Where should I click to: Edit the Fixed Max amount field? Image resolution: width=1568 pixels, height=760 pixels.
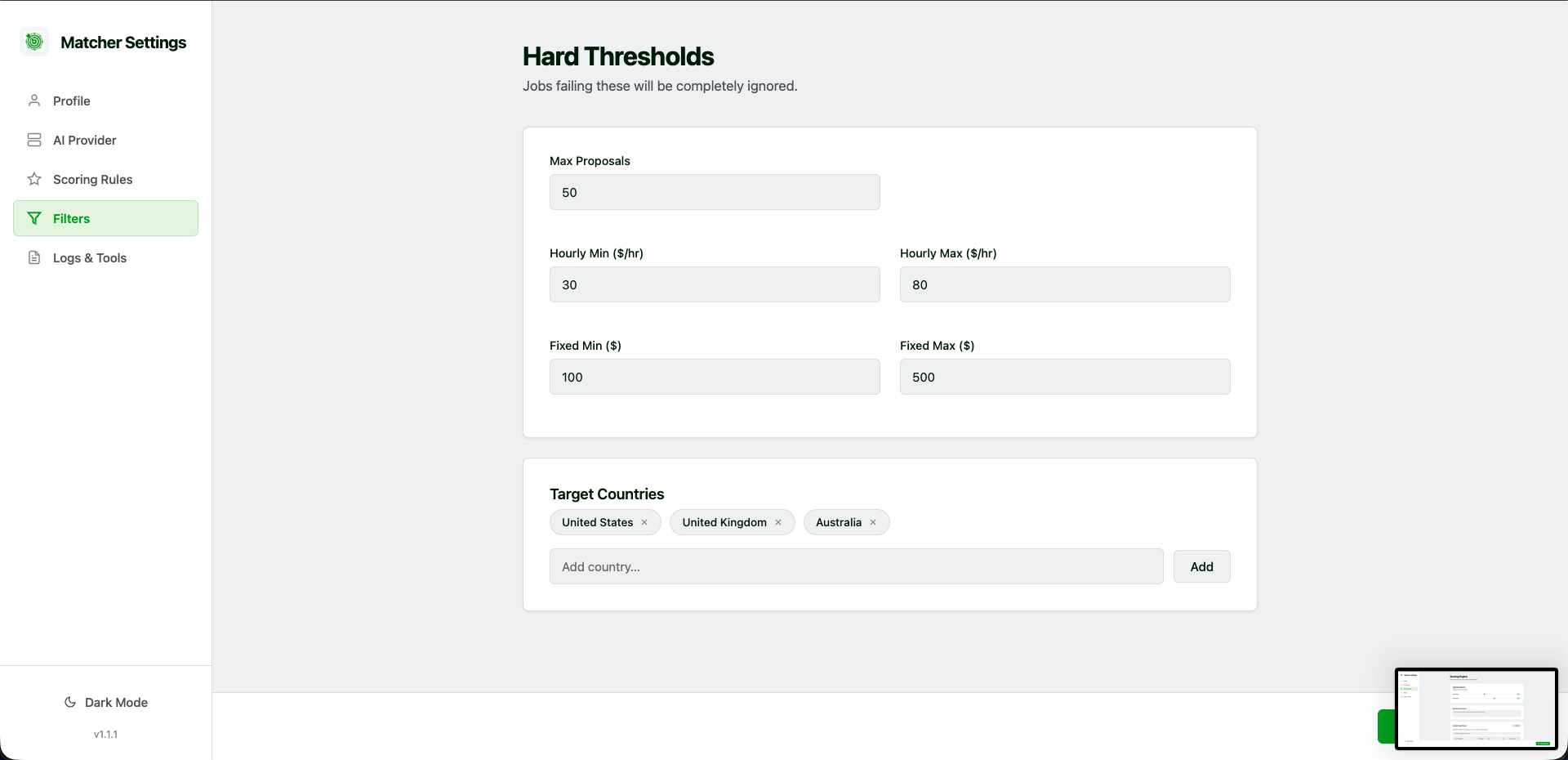point(1065,377)
